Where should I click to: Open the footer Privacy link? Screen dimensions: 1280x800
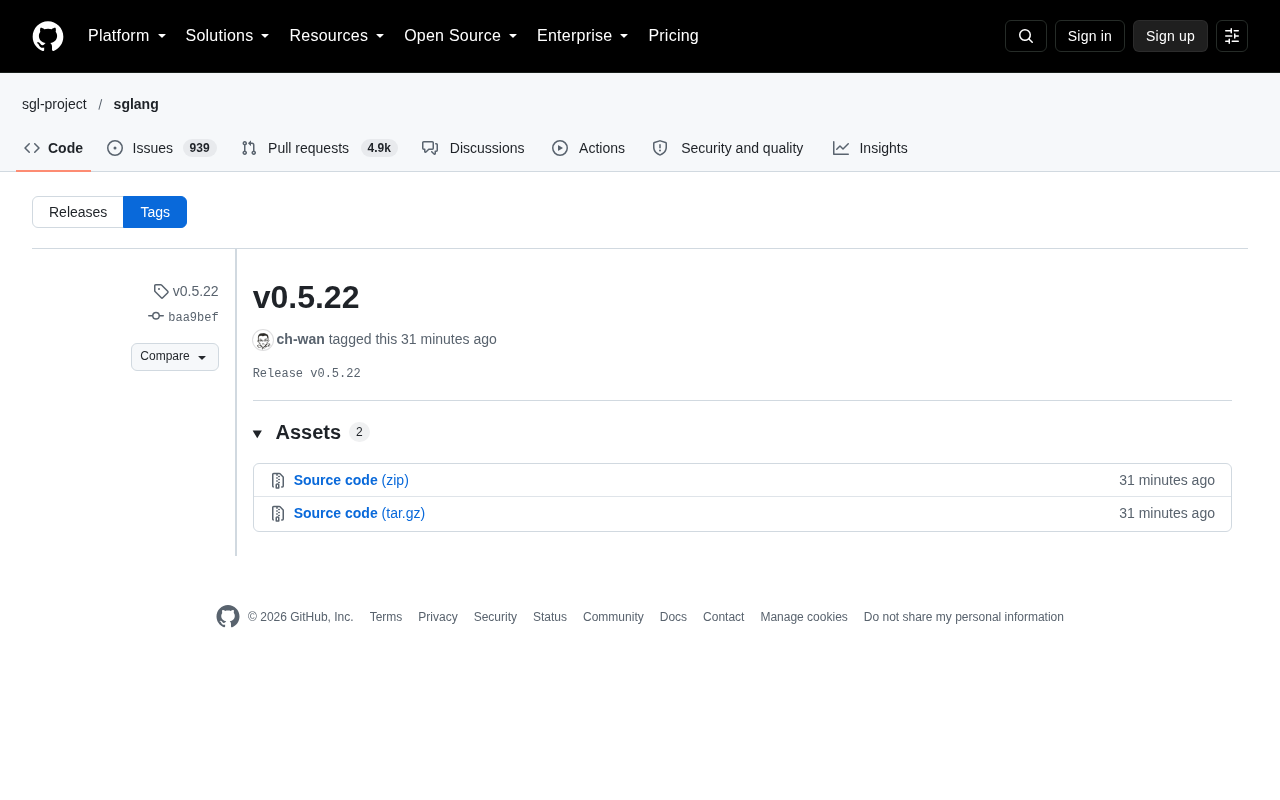pos(438,617)
